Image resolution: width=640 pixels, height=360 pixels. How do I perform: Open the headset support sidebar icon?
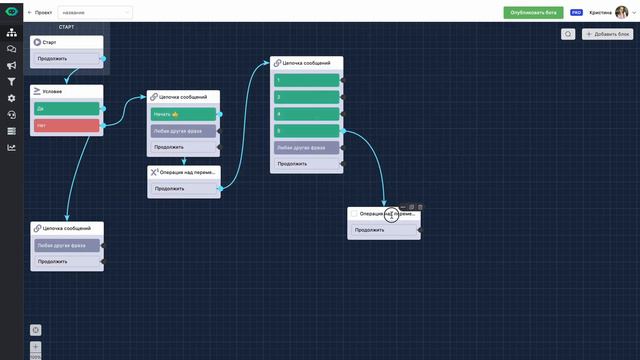point(11,115)
